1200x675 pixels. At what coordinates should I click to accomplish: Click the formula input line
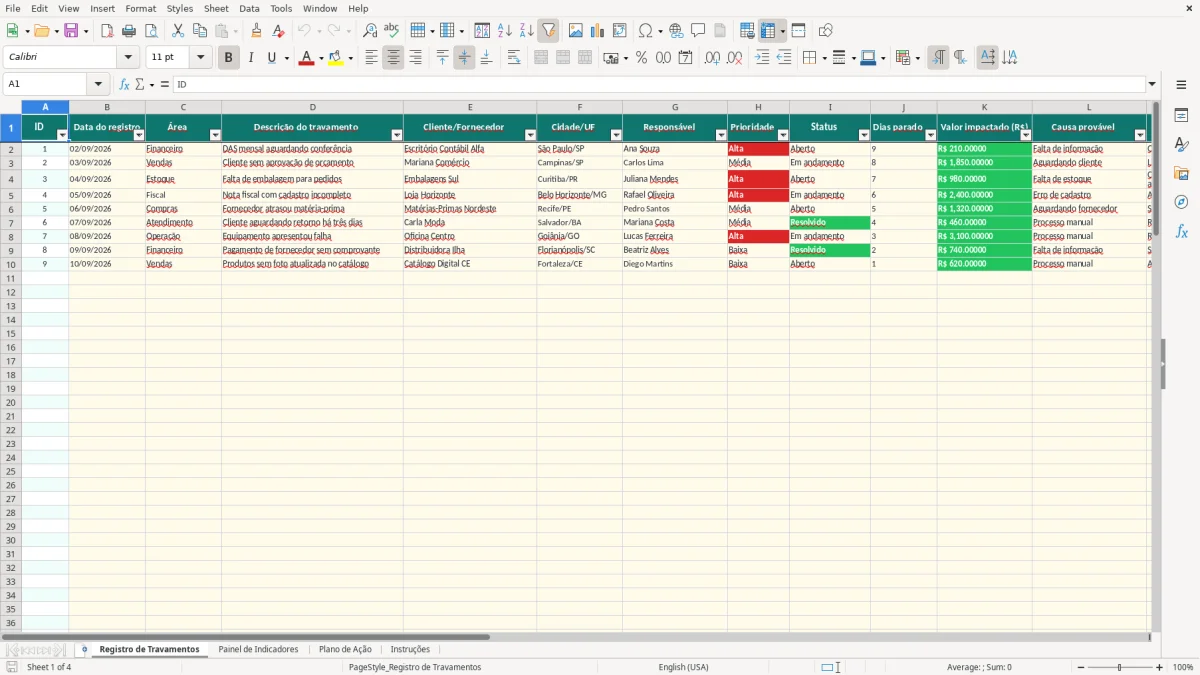660,84
